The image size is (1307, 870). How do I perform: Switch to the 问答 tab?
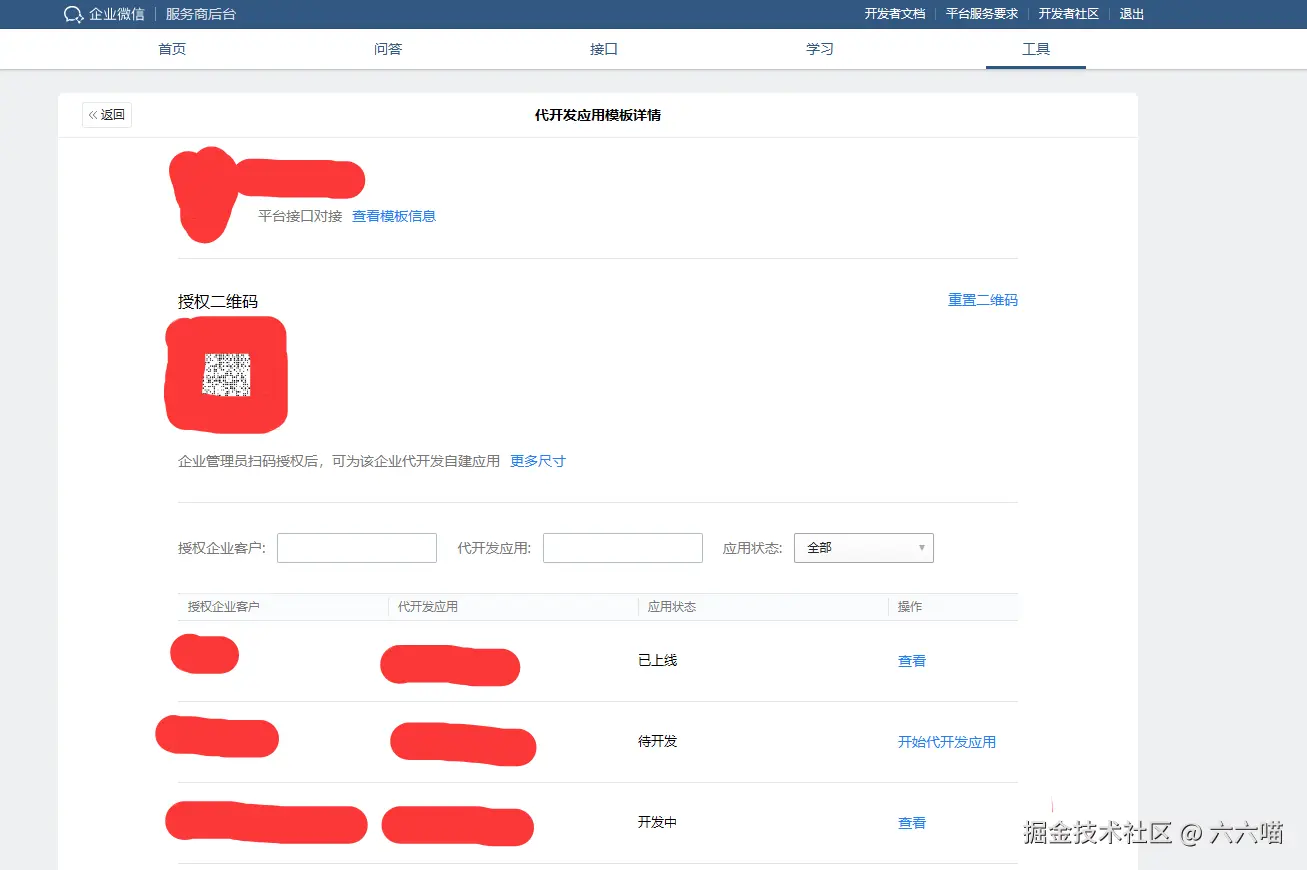pyautogui.click(x=388, y=49)
